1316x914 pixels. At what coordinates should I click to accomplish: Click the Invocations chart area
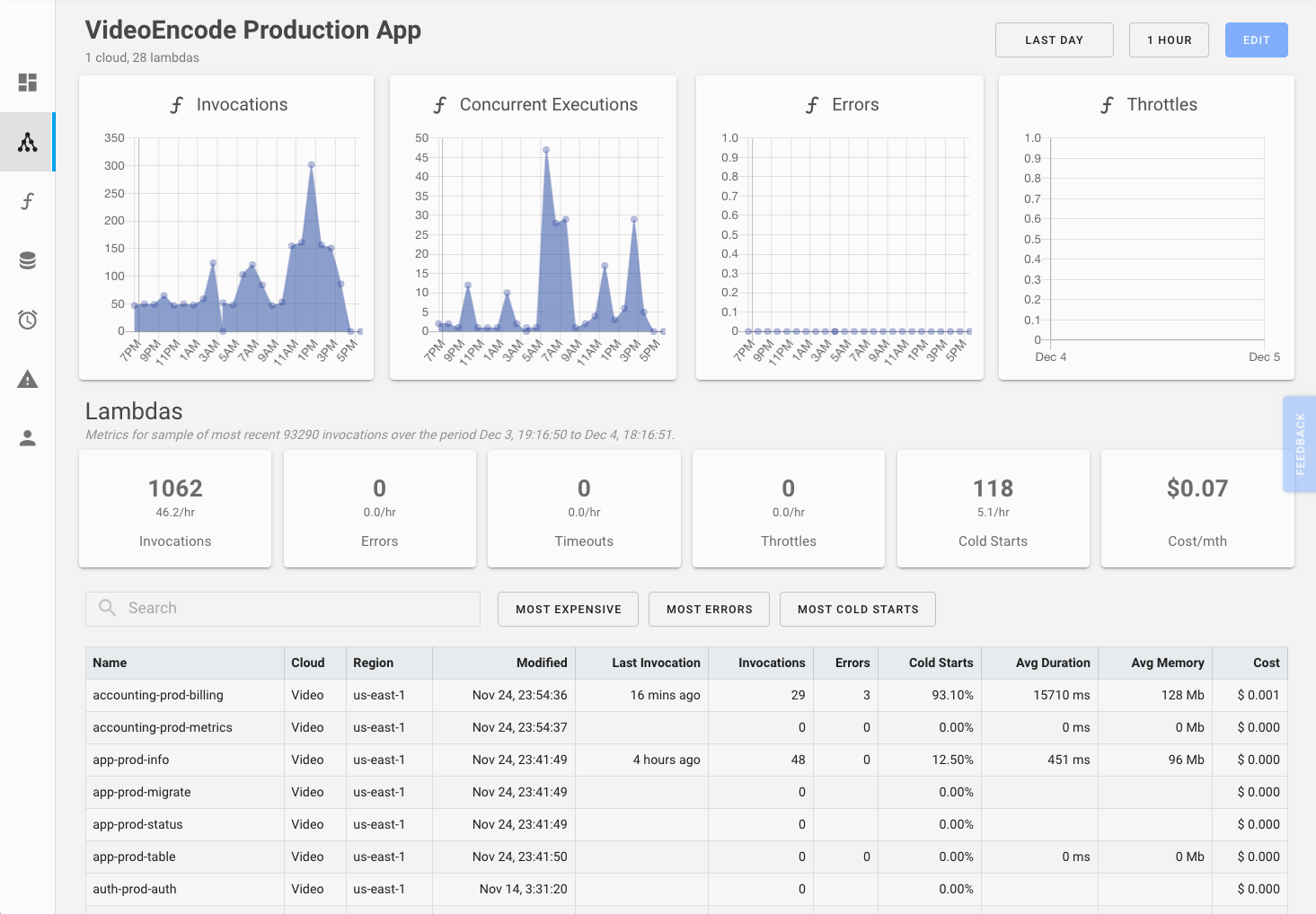tap(246, 235)
